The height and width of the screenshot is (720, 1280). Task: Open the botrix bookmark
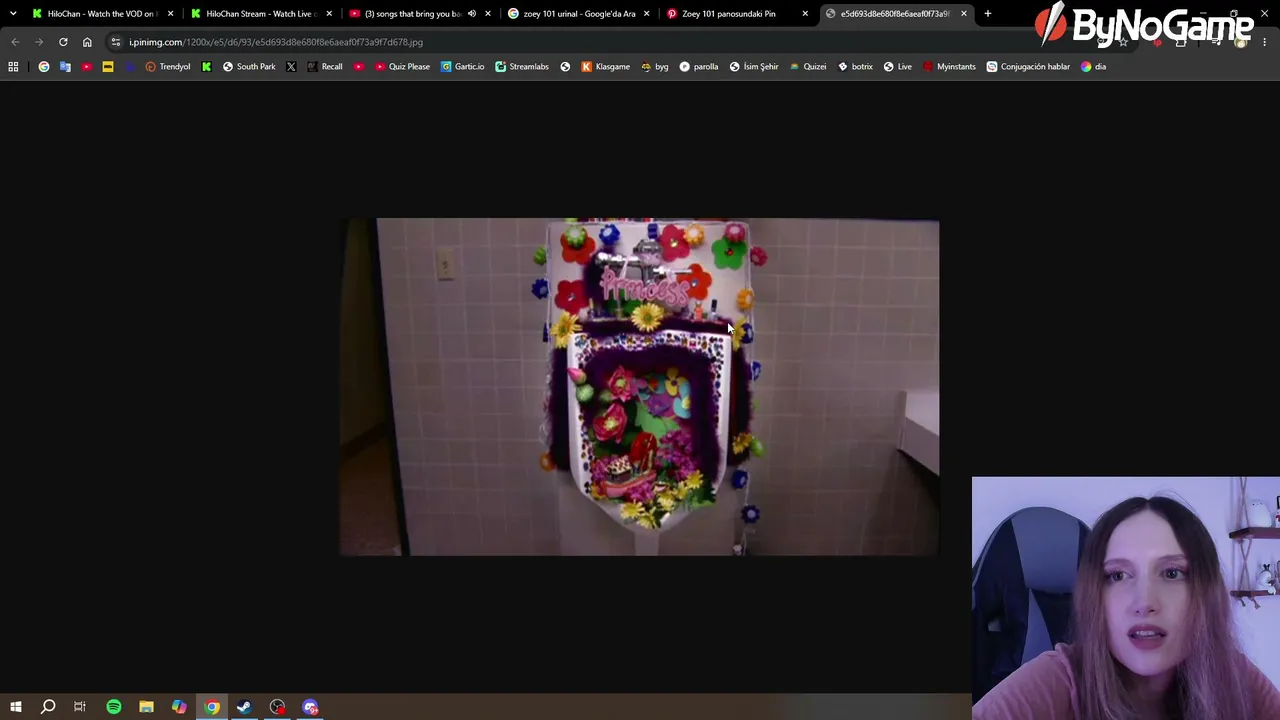[855, 67]
